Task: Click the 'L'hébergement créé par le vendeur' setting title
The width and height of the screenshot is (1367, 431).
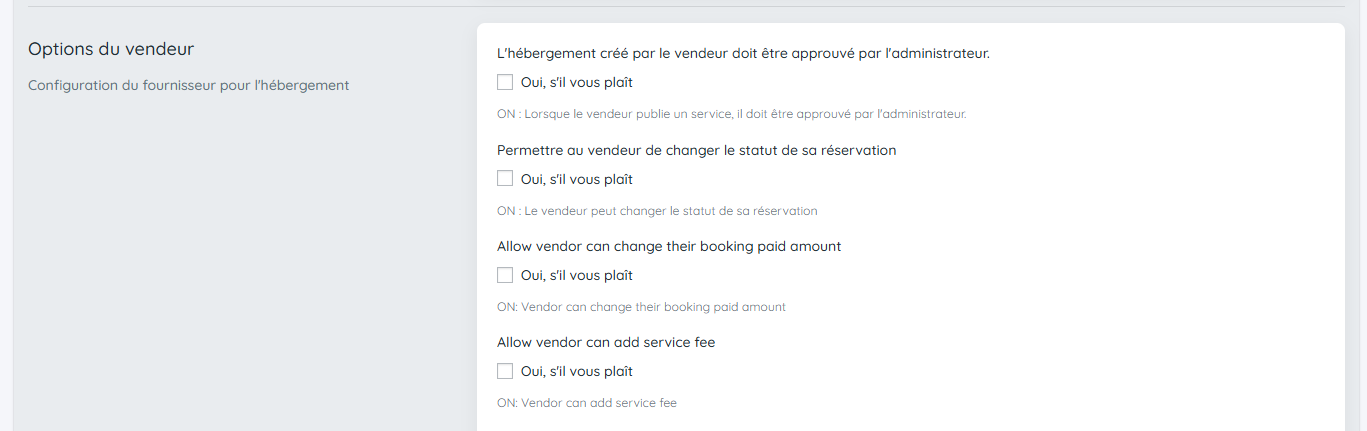Action: (x=743, y=53)
